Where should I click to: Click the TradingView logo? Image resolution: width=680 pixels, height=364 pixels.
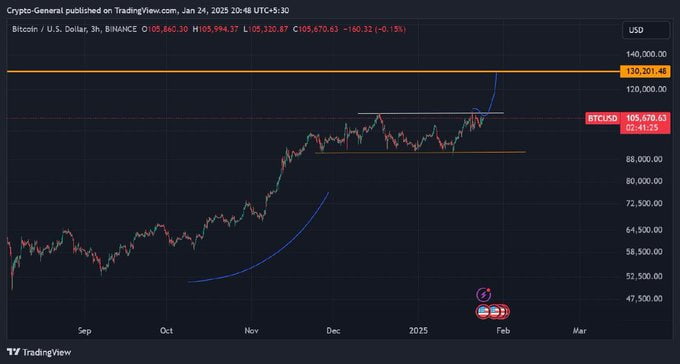tap(39, 352)
